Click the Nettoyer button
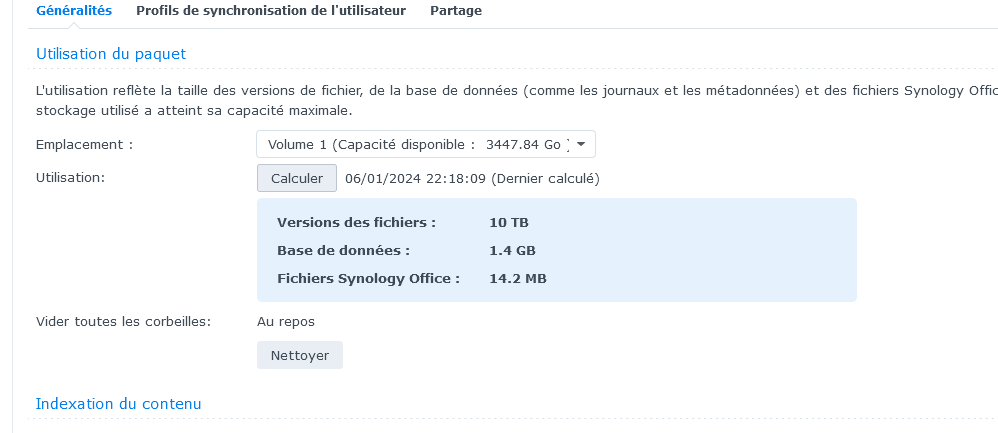Image resolution: width=998 pixels, height=433 pixels. click(x=299, y=355)
